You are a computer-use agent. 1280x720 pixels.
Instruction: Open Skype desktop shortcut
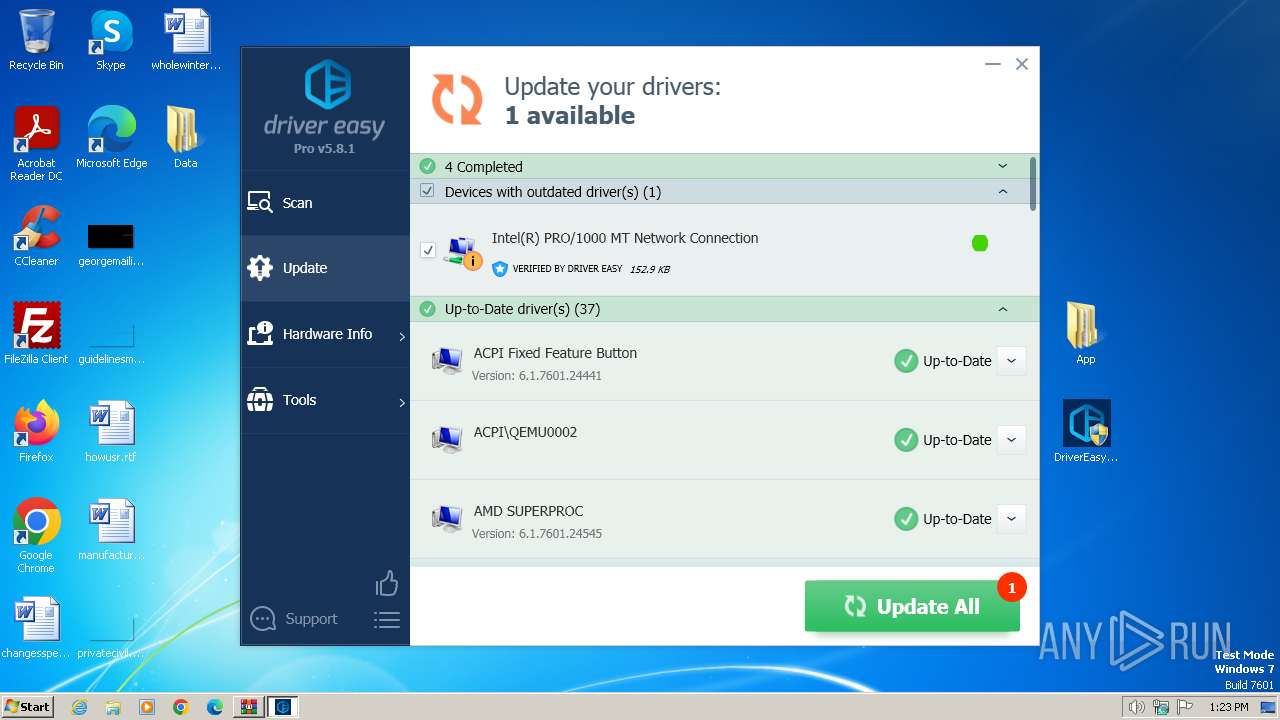(111, 41)
